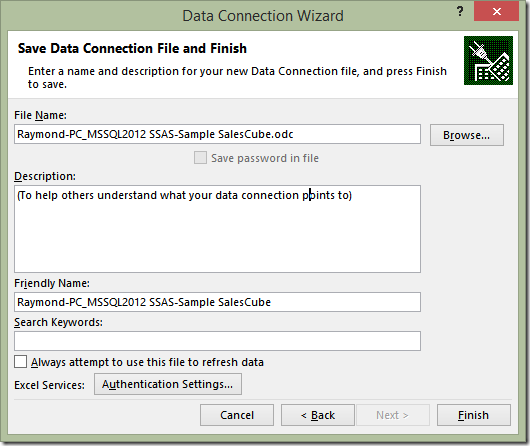Click inside the Description text area
Image resolution: width=530 pixels, height=446 pixels.
click(x=217, y=229)
